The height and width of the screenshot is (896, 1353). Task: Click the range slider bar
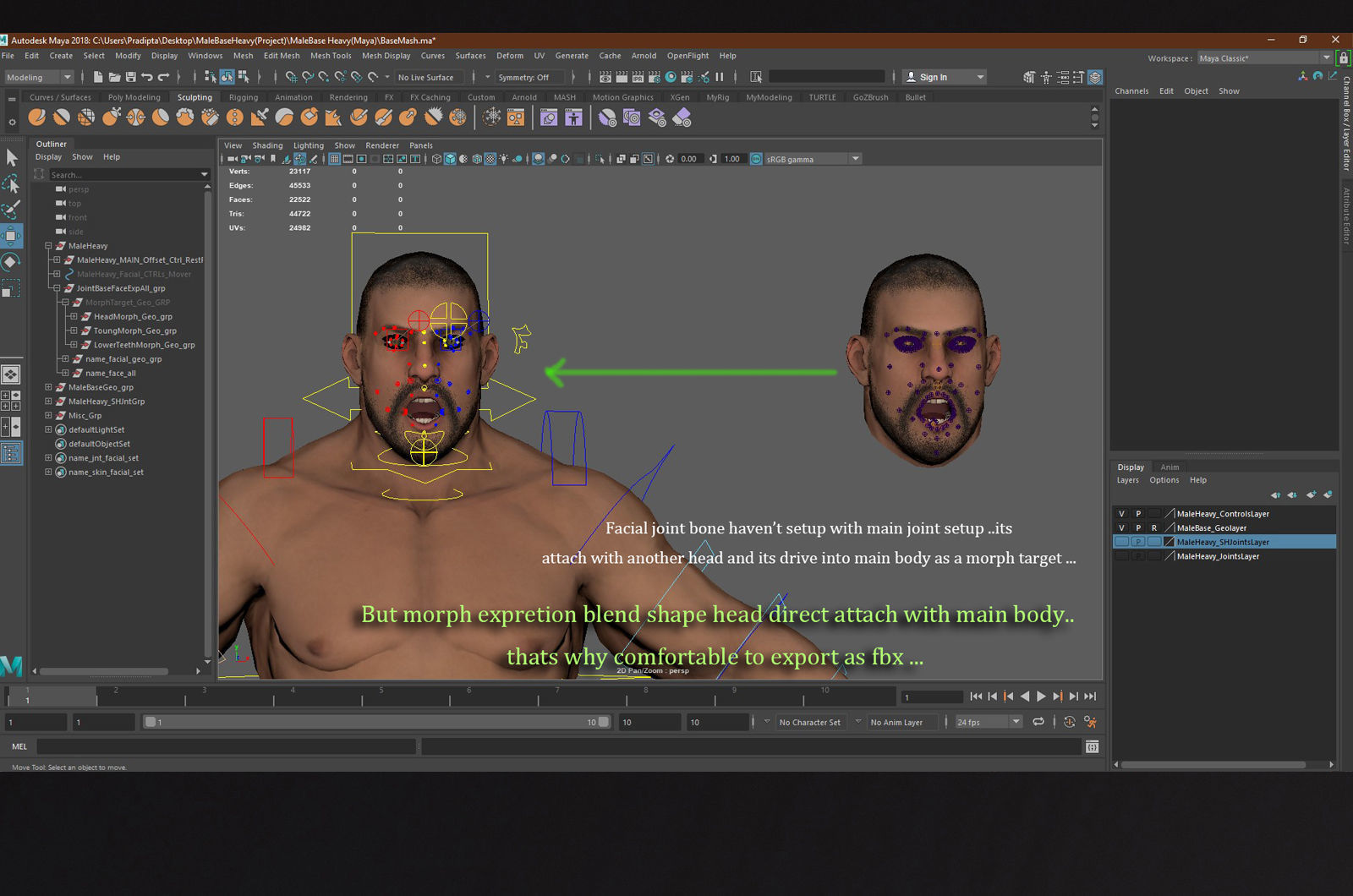[x=376, y=722]
